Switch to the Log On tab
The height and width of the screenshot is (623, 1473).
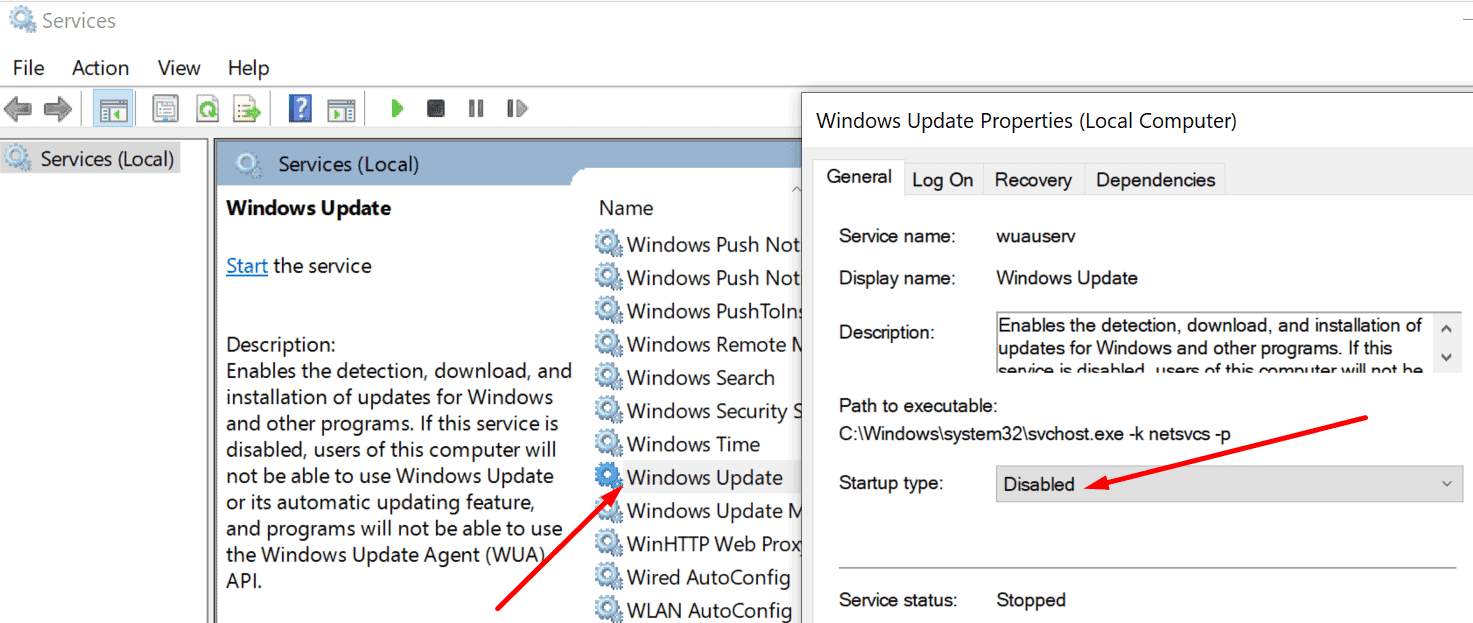coord(942,180)
